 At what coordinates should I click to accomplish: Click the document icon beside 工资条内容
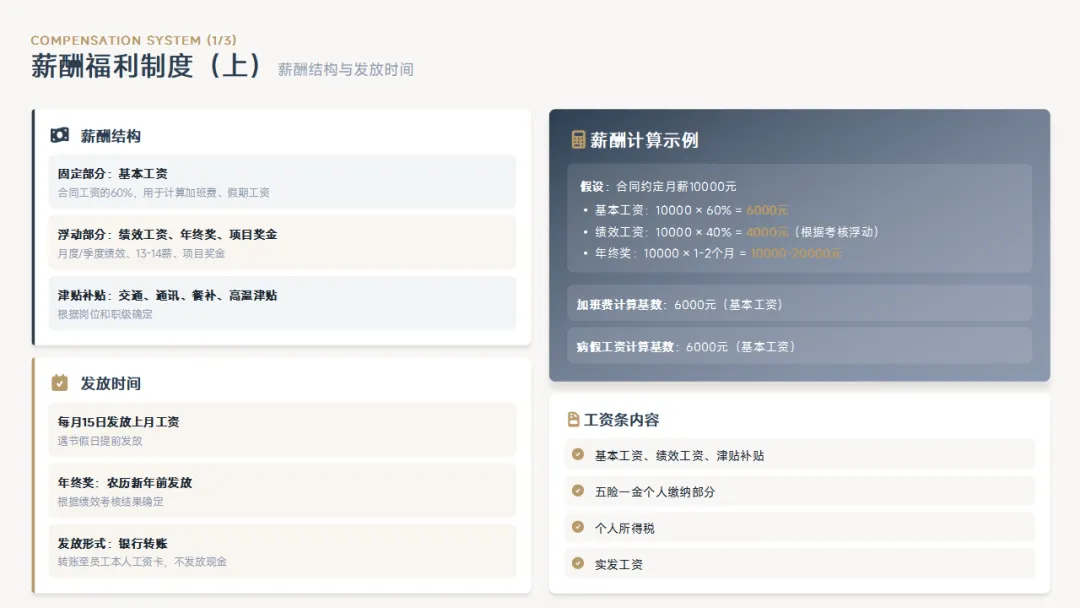572,419
